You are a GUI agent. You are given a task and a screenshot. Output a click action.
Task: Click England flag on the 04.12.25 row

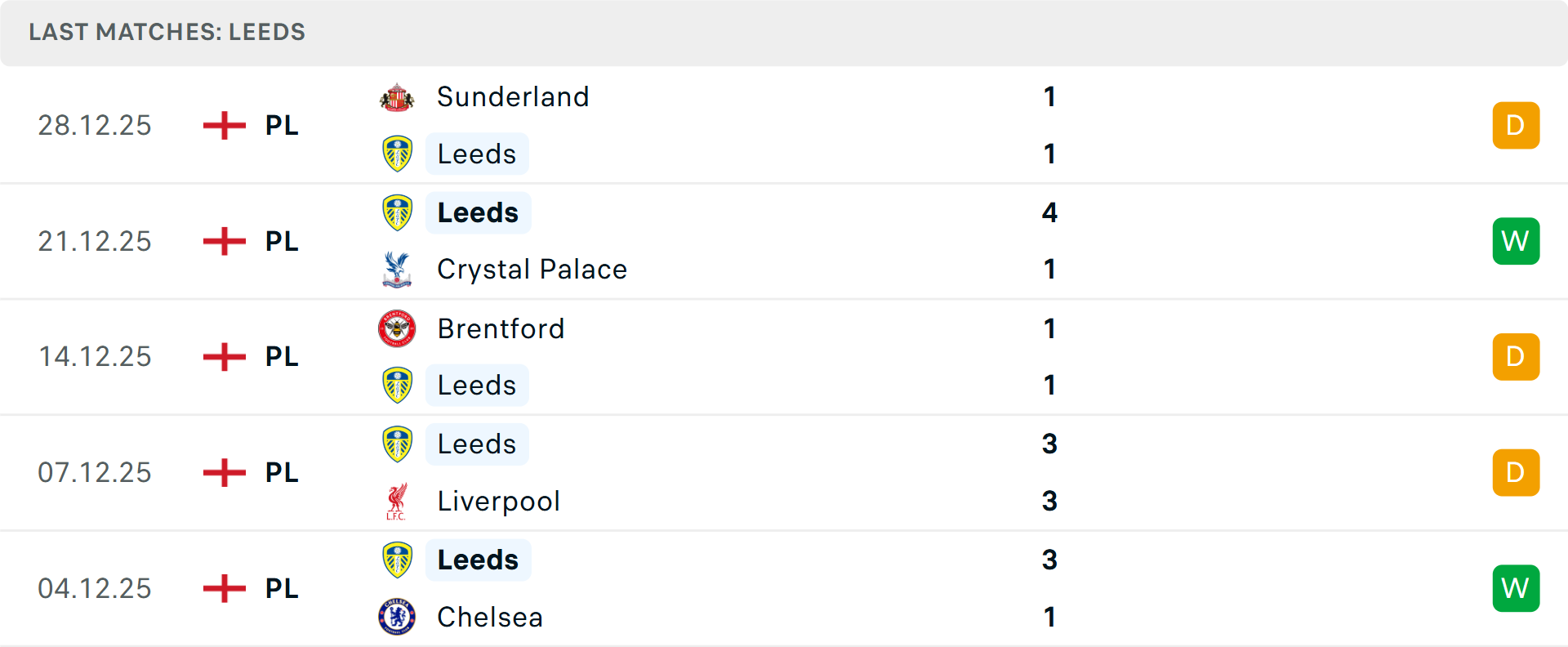pos(224,588)
